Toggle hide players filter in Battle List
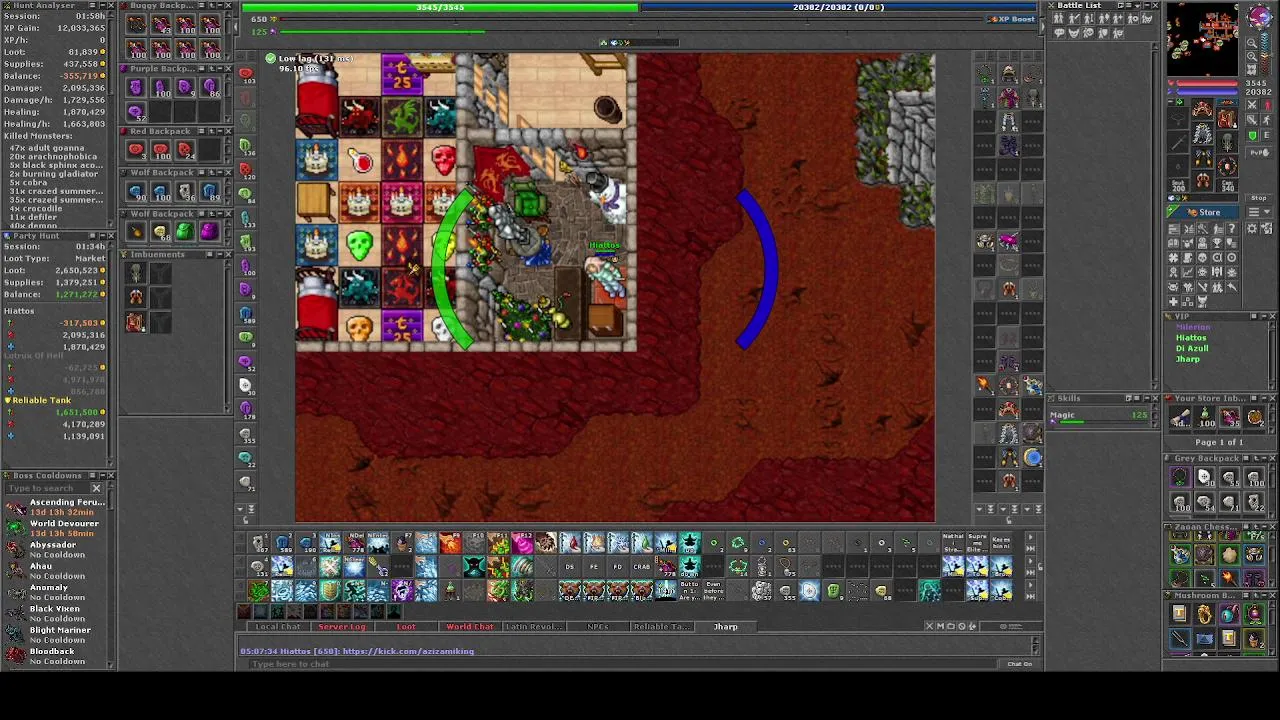1280x720 pixels. (x=1060, y=19)
